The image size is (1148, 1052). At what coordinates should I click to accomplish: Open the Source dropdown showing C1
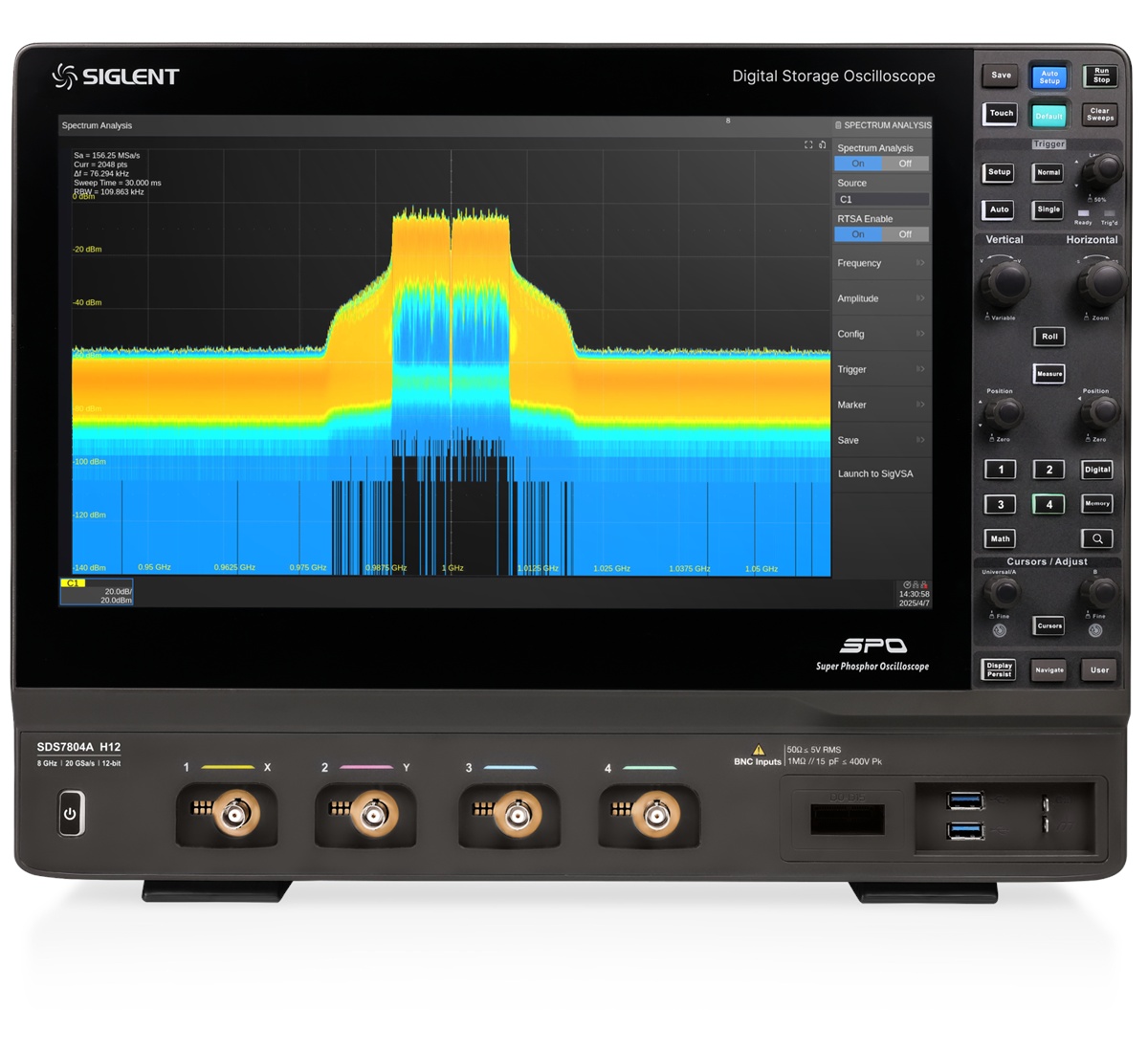[x=882, y=200]
